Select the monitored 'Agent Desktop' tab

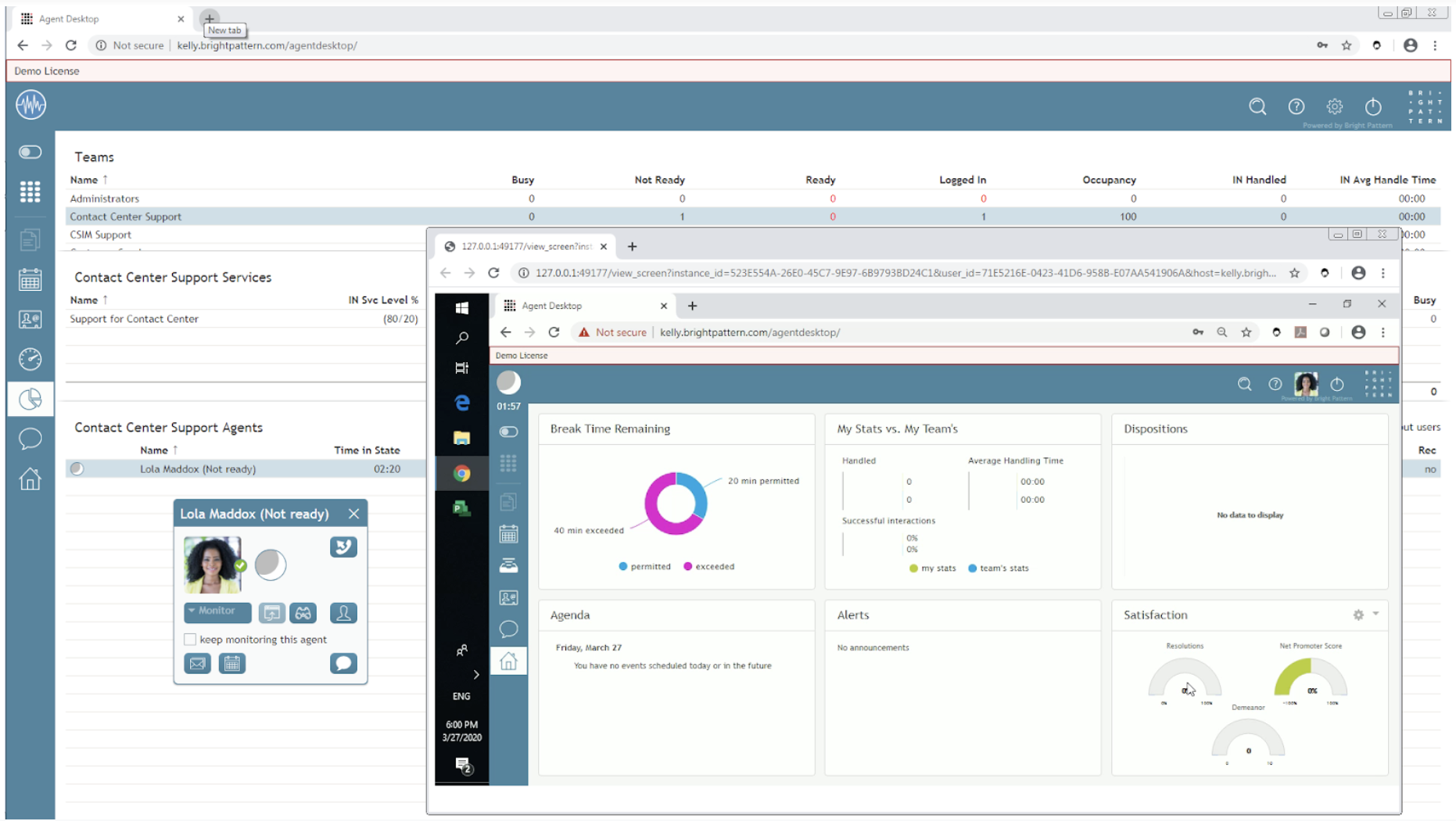click(586, 306)
